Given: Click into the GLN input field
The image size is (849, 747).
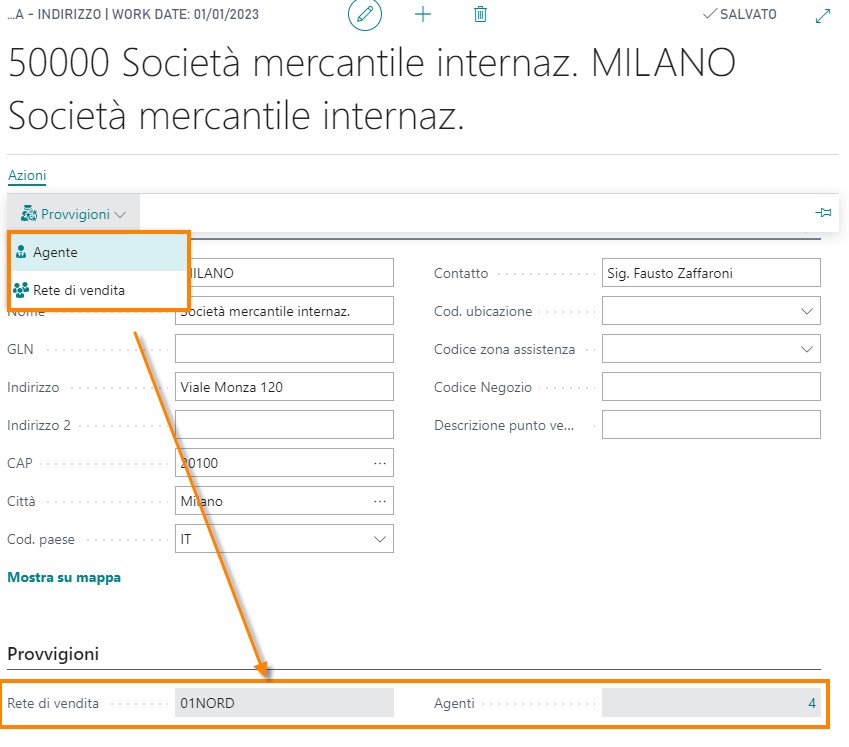Looking at the screenshot, I should (x=284, y=349).
